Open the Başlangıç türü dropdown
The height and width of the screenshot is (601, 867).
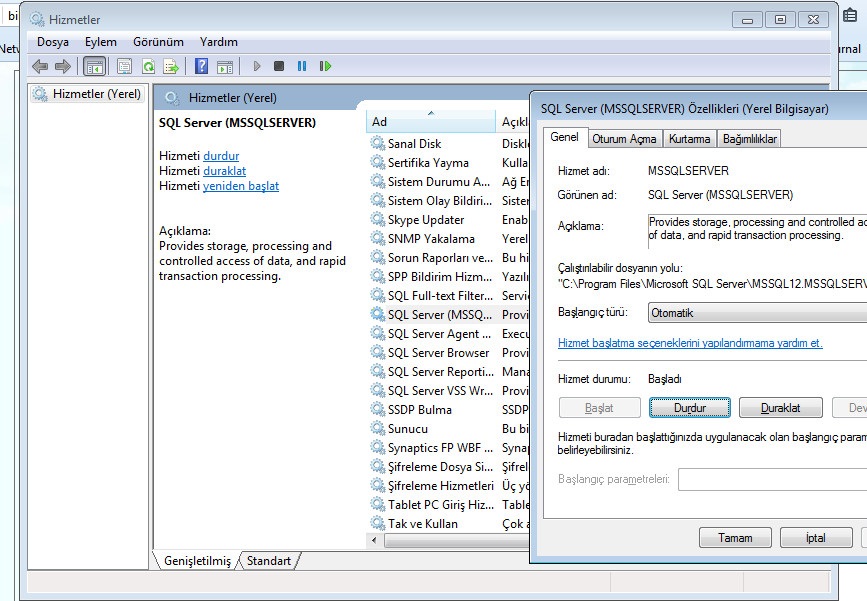[x=758, y=313]
